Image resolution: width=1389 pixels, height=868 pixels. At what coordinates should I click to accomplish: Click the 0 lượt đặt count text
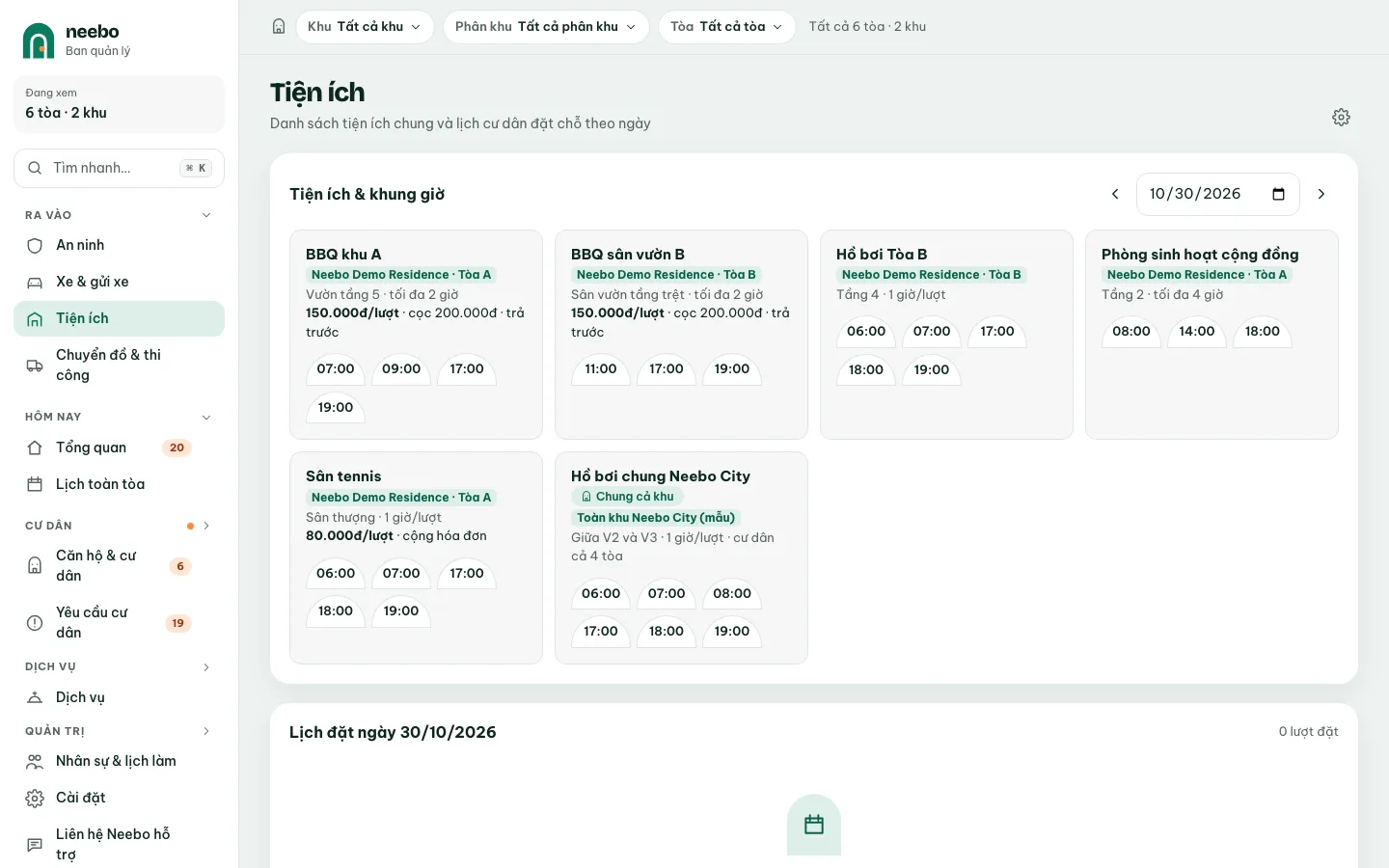(x=1308, y=732)
